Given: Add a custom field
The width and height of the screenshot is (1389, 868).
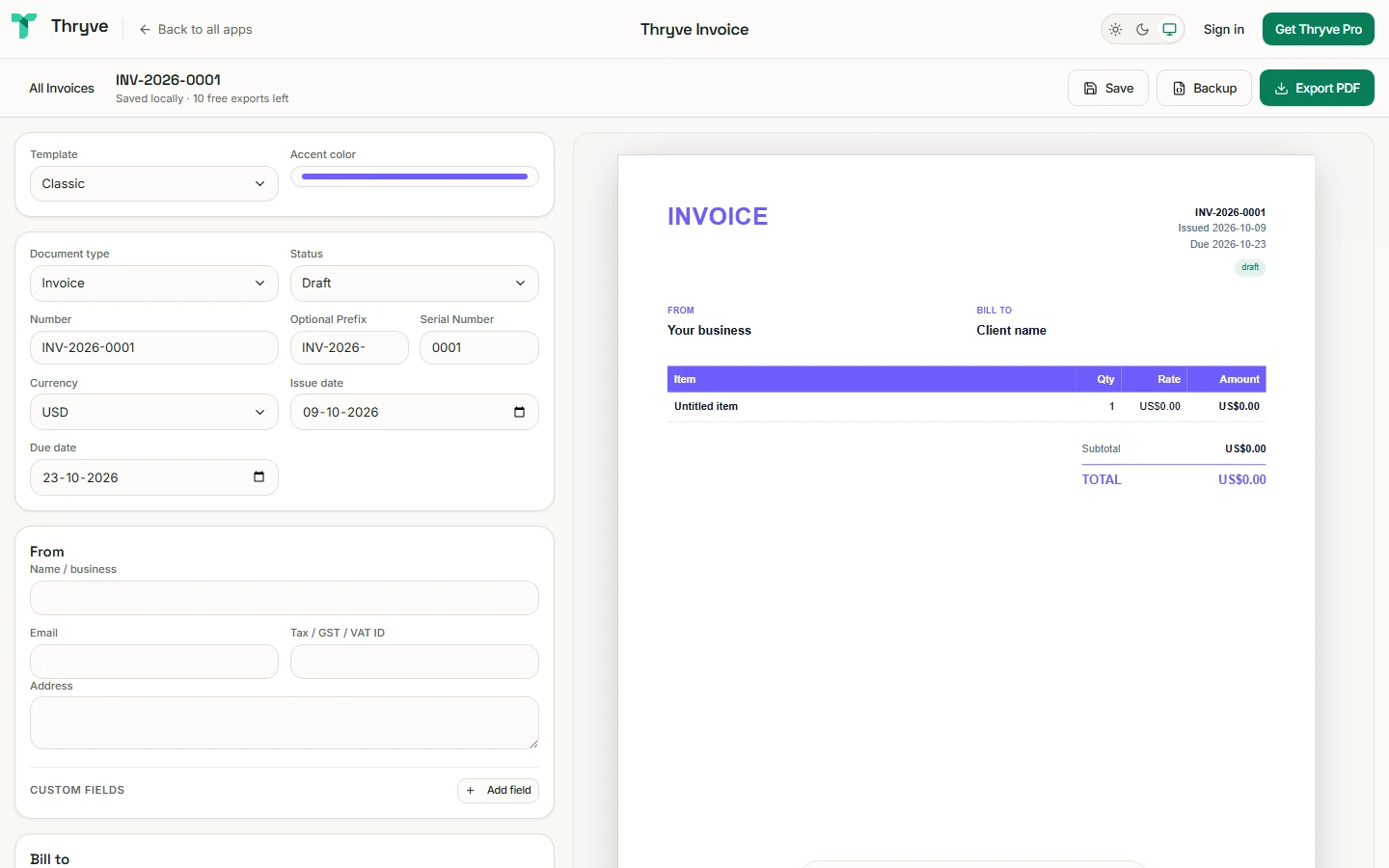Looking at the screenshot, I should [498, 791].
